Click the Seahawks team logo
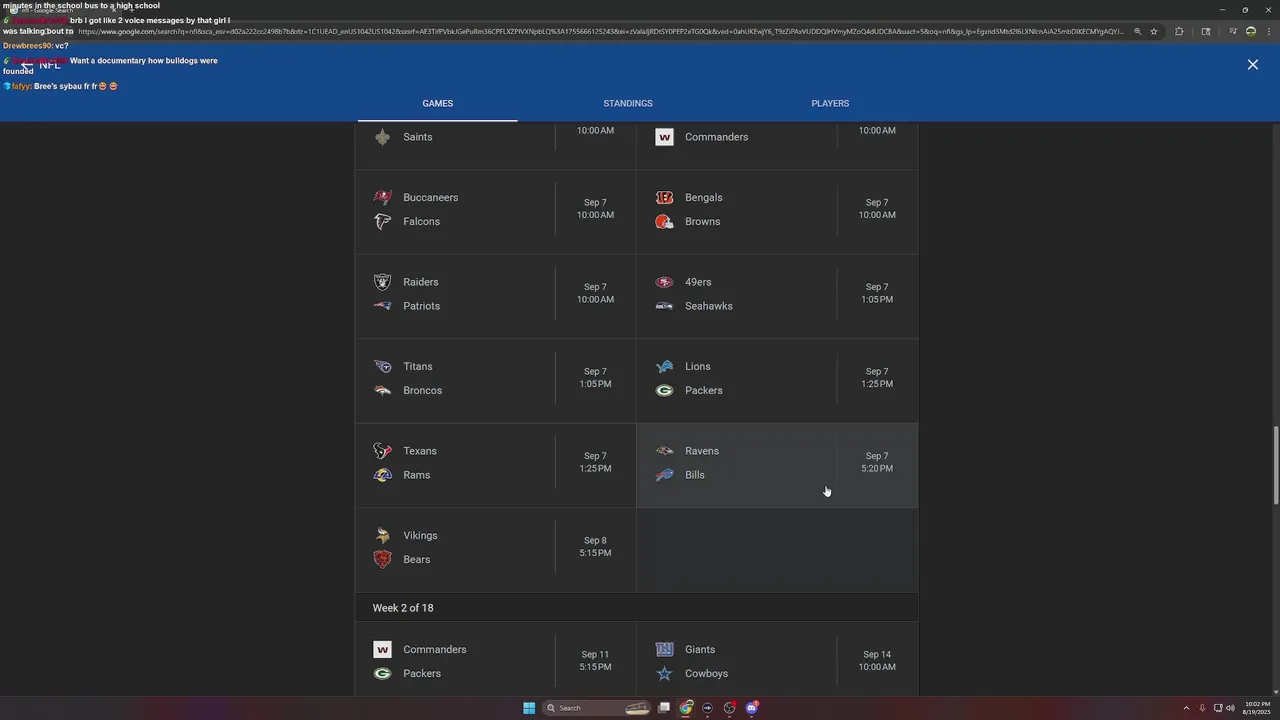 point(664,306)
